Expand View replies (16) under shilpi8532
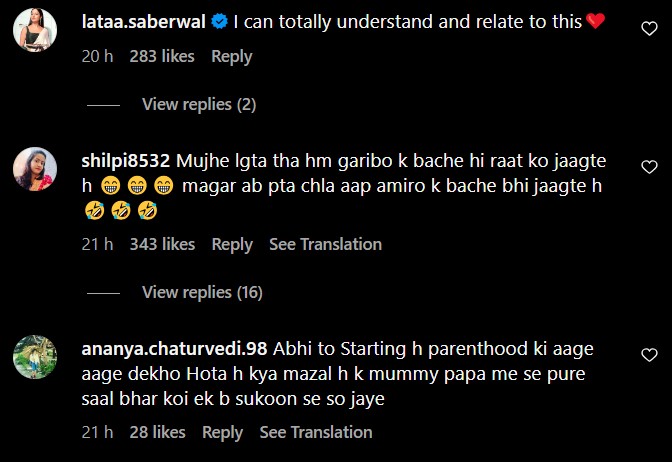 click(202, 292)
